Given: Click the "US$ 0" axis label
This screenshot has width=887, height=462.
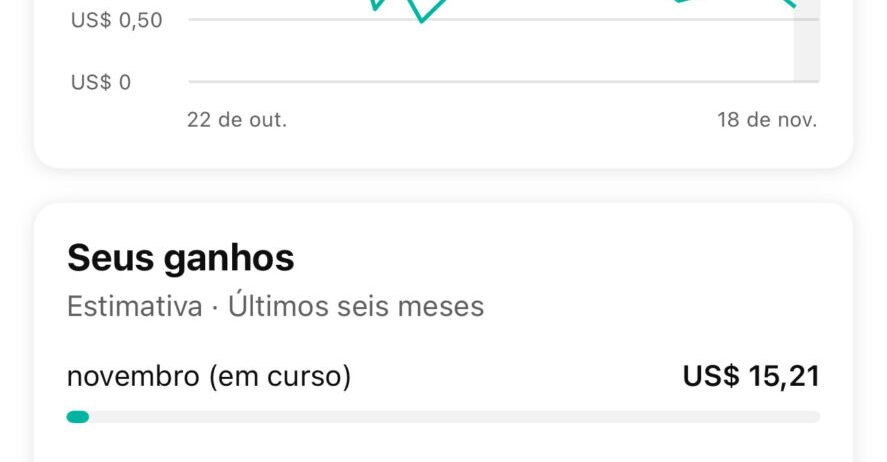Looking at the screenshot, I should (101, 83).
